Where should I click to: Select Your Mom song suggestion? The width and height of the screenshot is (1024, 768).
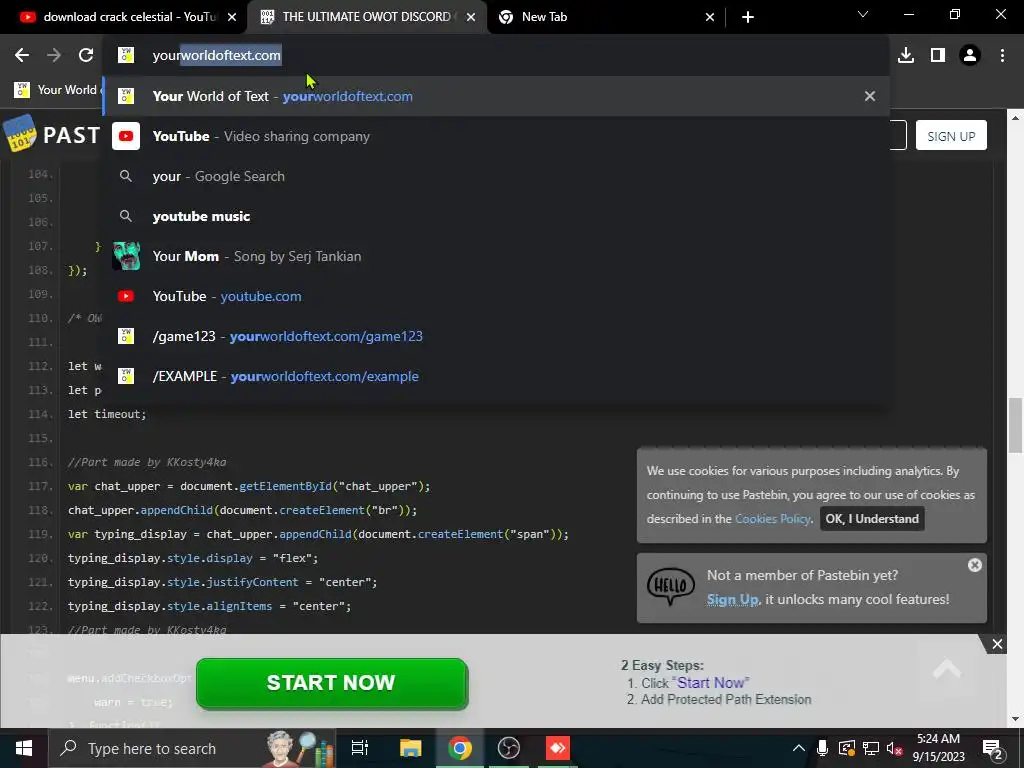pos(496,256)
